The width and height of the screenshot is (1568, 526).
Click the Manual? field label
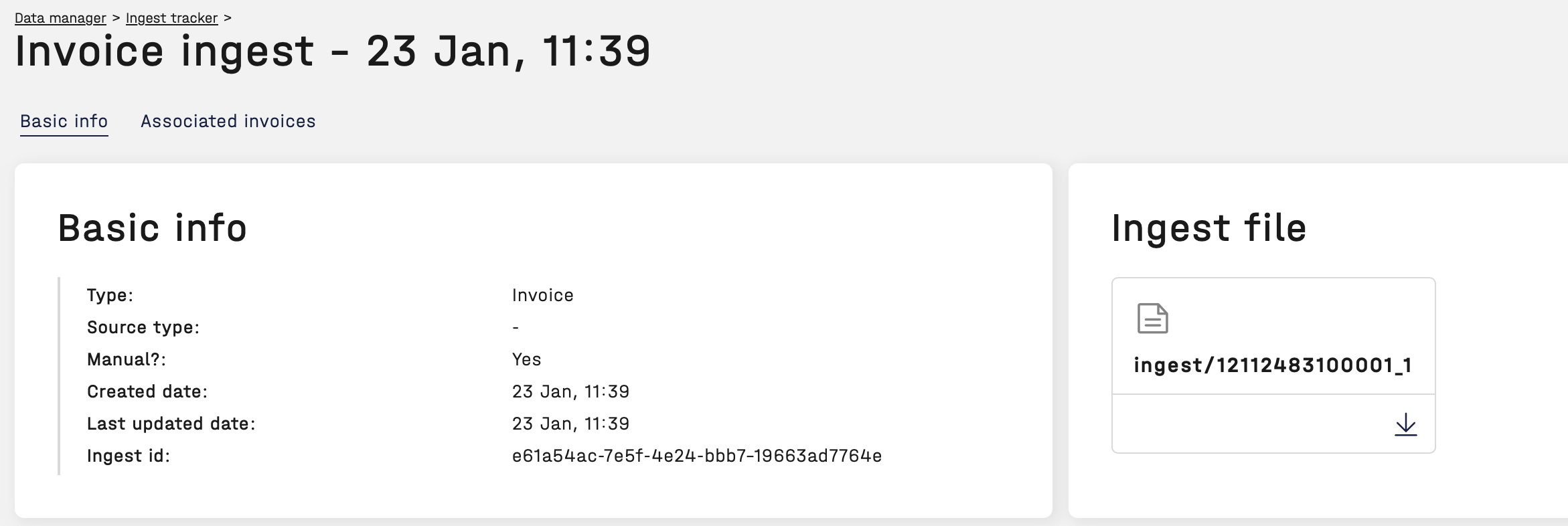[x=127, y=359]
